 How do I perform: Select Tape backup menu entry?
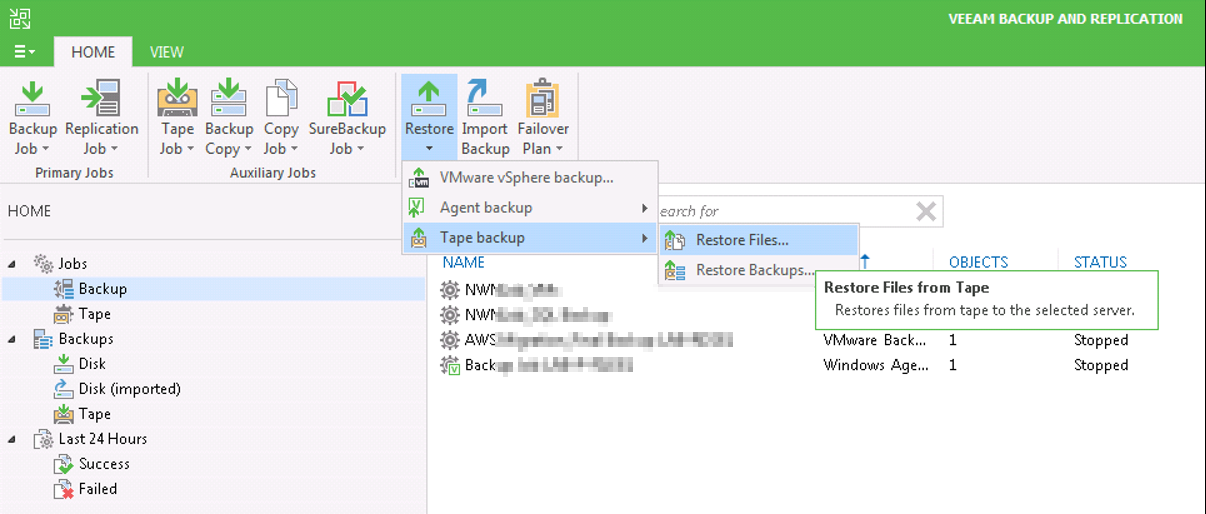(x=530, y=237)
